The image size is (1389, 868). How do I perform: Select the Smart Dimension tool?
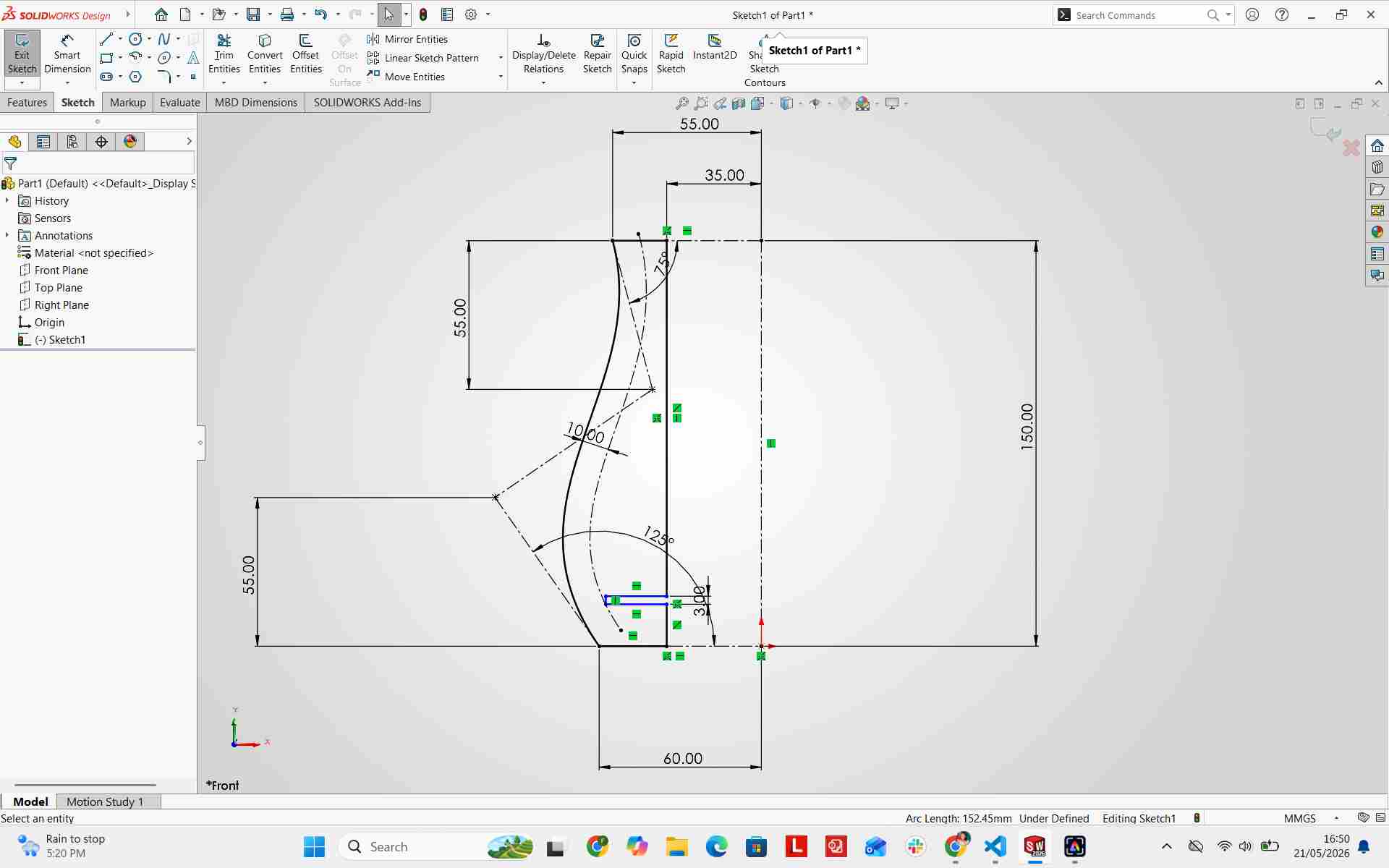point(67,54)
